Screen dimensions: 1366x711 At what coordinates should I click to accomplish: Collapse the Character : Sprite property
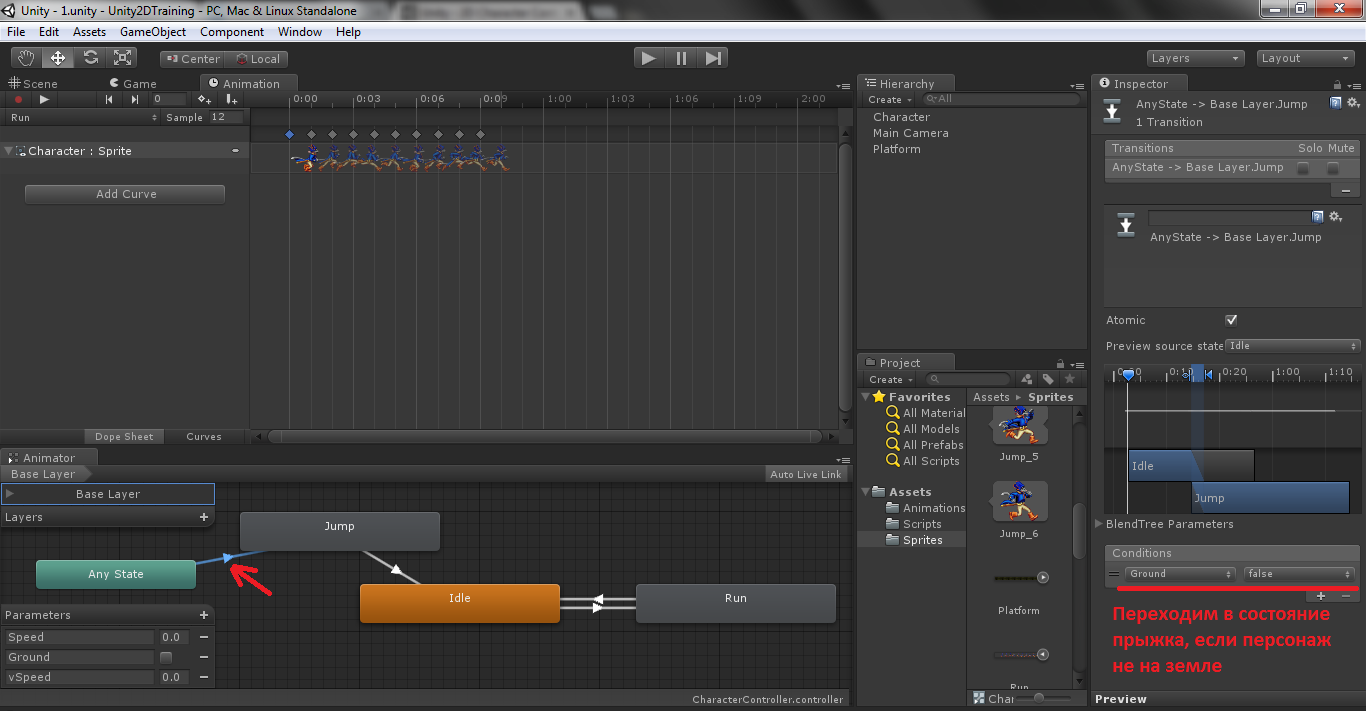(9, 151)
